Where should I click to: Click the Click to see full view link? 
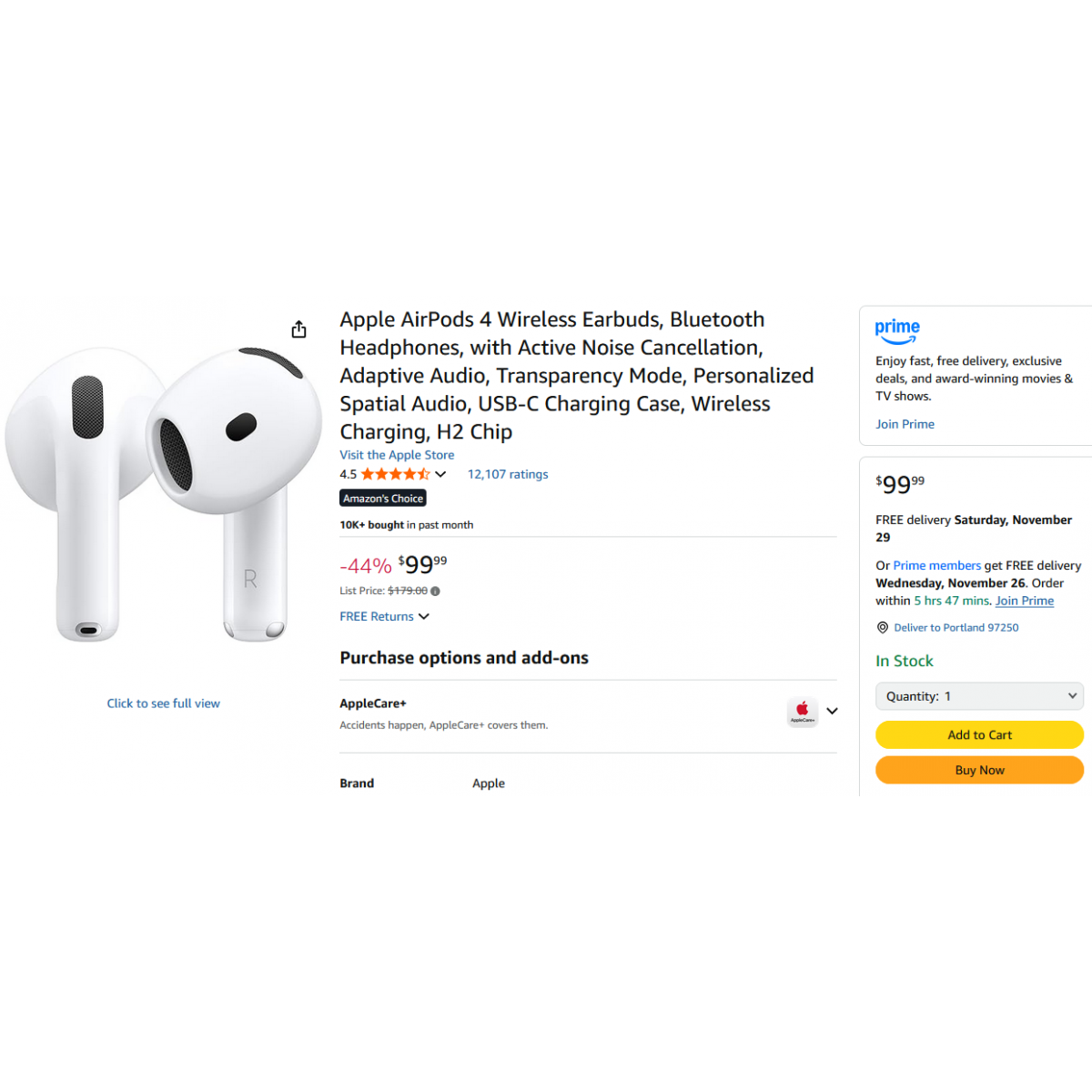pyautogui.click(x=164, y=703)
